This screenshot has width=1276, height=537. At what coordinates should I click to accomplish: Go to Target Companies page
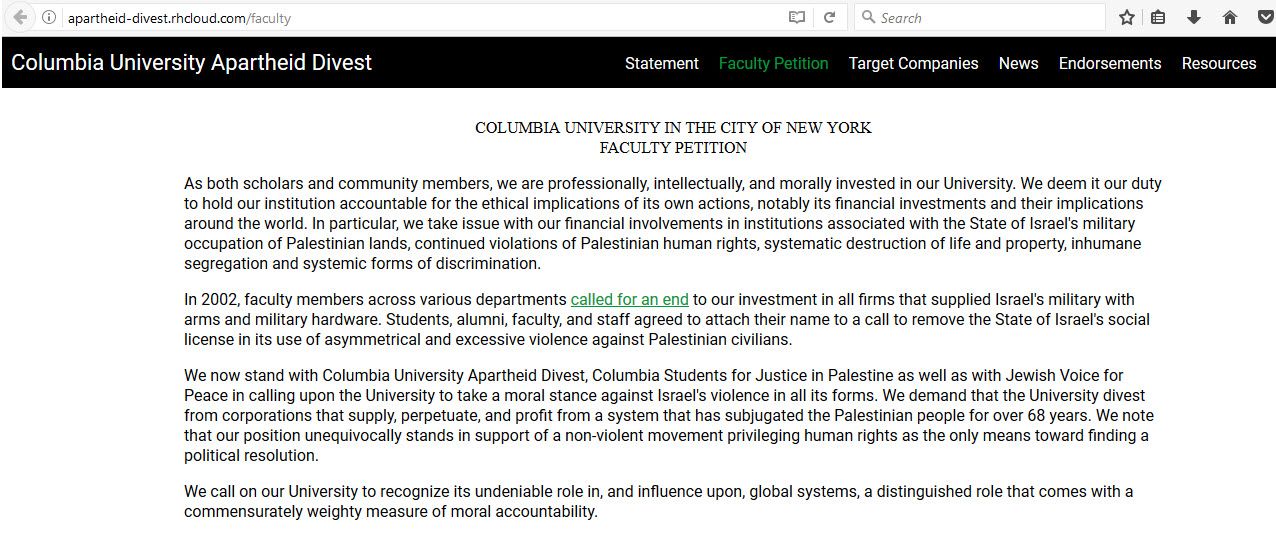(913, 63)
